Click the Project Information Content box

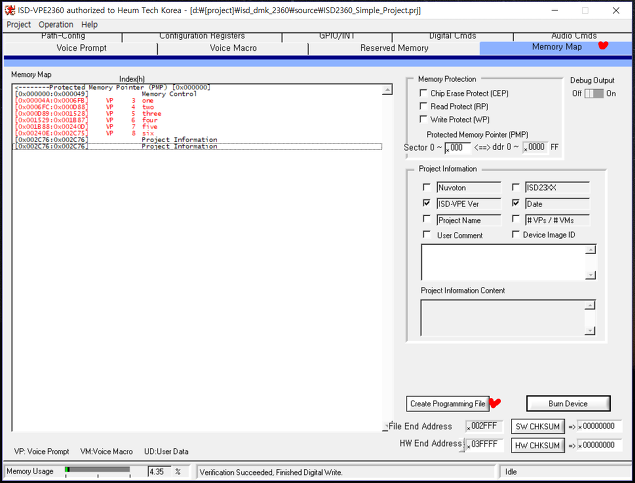pos(503,318)
